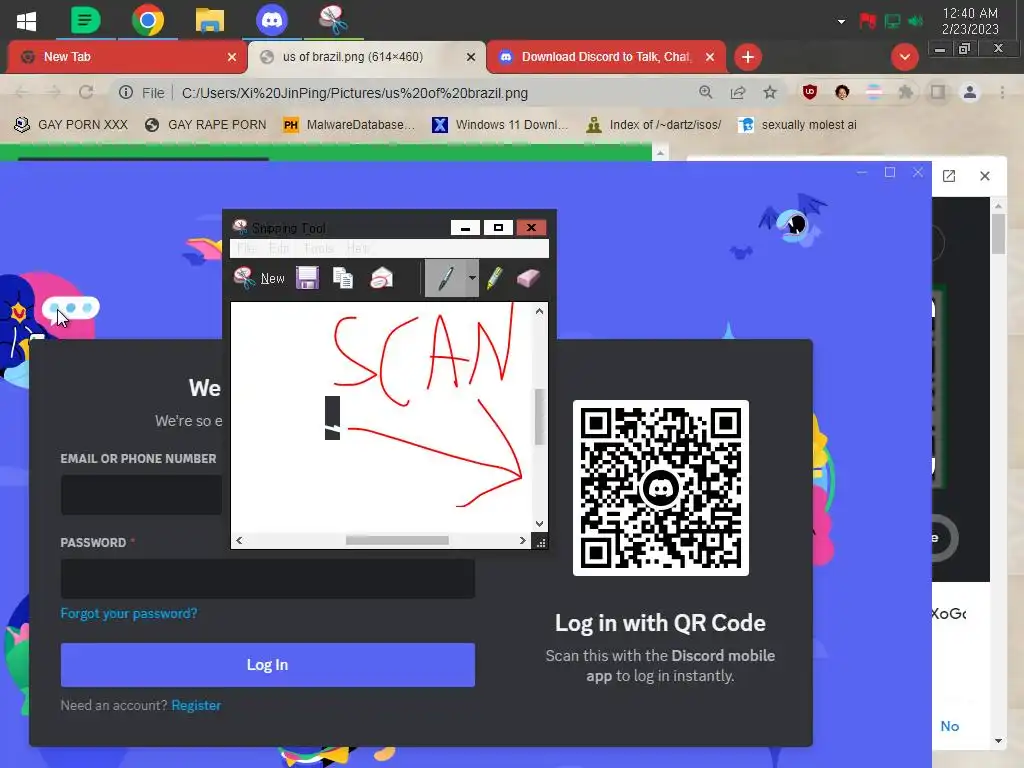Click the open-in-new-window icon on right panel
This screenshot has height=768, width=1024.
[x=949, y=176]
